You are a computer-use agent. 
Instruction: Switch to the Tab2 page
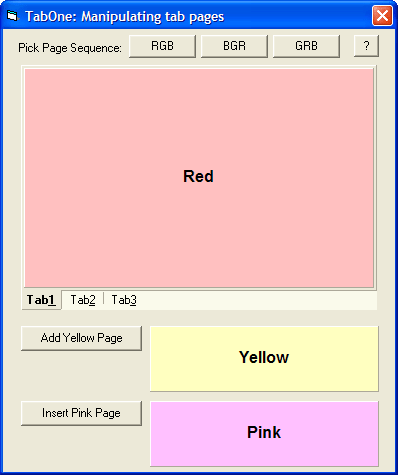coord(83,300)
